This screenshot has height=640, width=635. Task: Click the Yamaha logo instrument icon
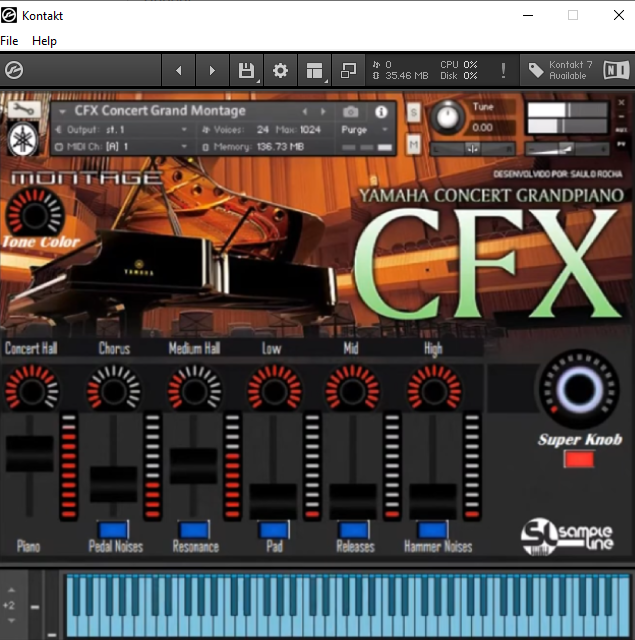[x=23, y=139]
